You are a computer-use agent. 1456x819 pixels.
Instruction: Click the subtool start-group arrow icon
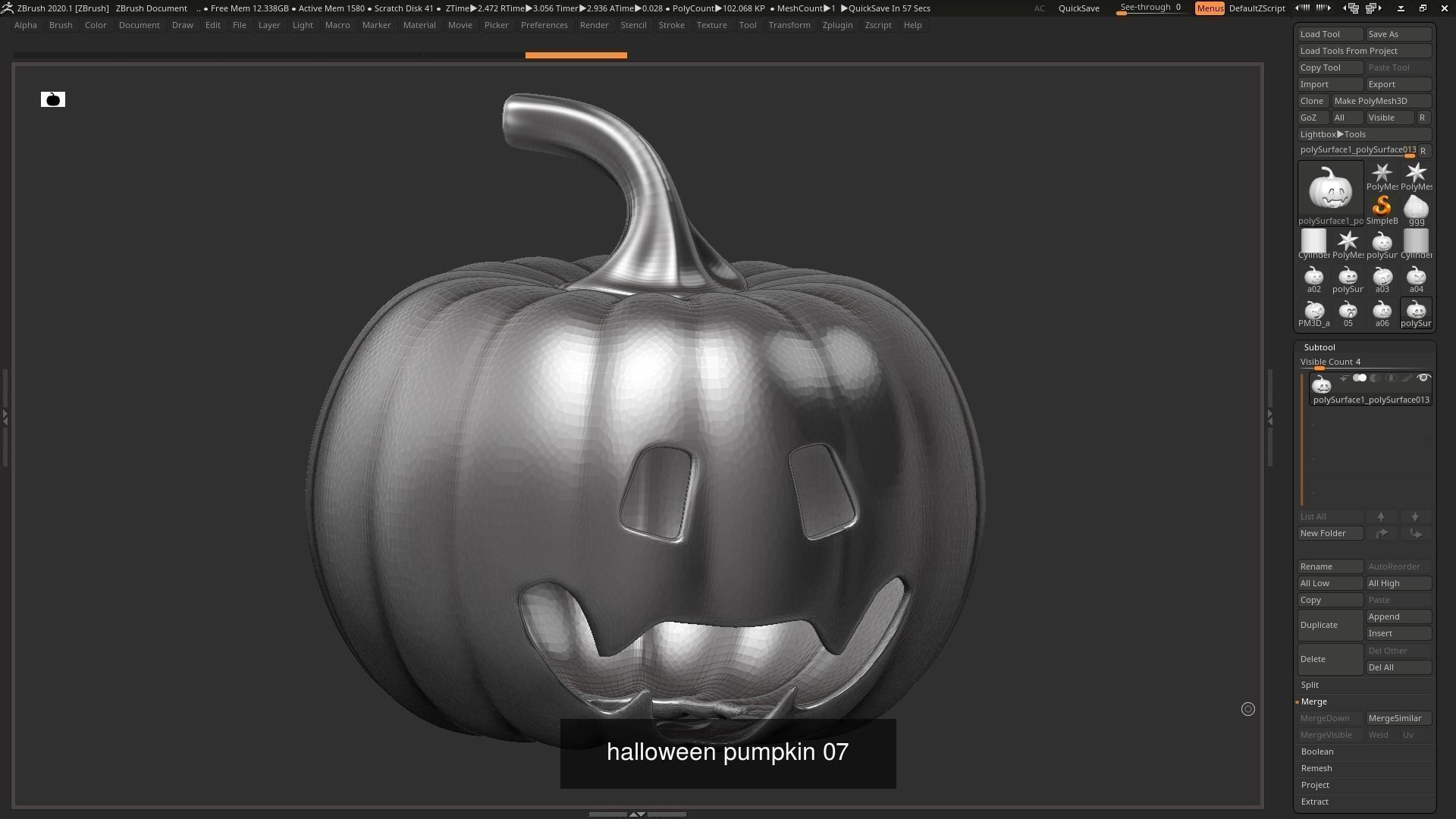(1344, 378)
